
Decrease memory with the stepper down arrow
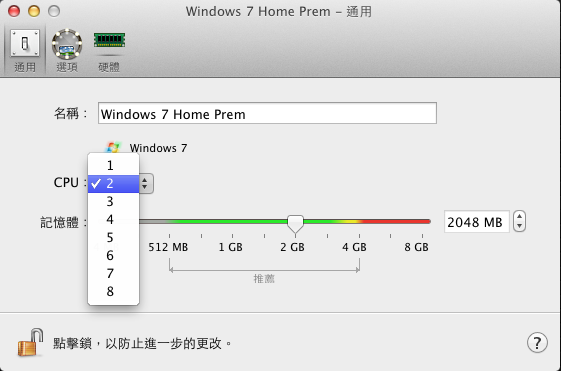point(519,226)
